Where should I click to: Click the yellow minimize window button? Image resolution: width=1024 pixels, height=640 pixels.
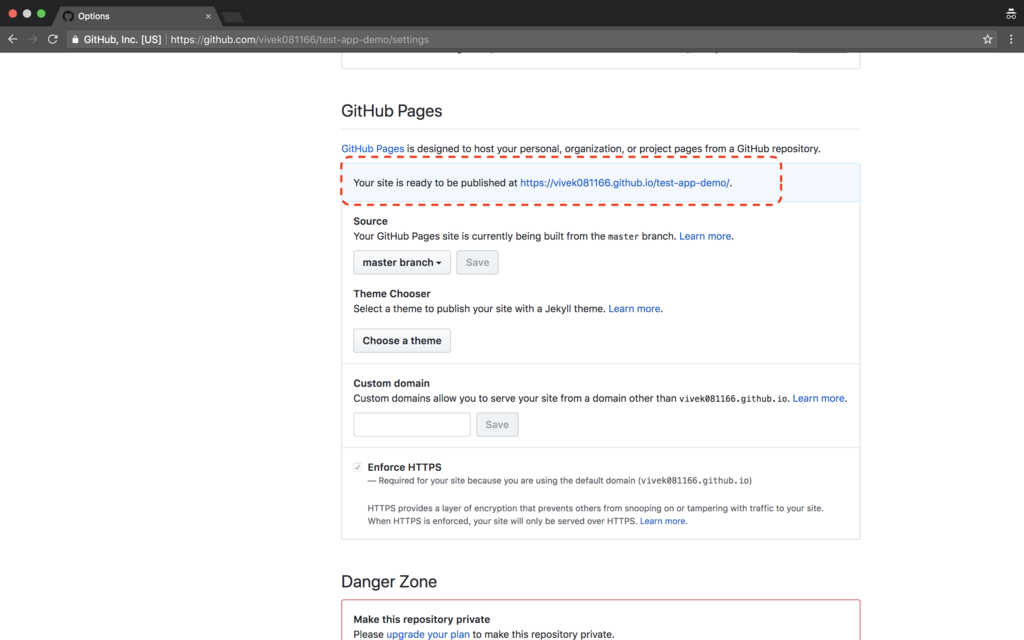click(27, 14)
